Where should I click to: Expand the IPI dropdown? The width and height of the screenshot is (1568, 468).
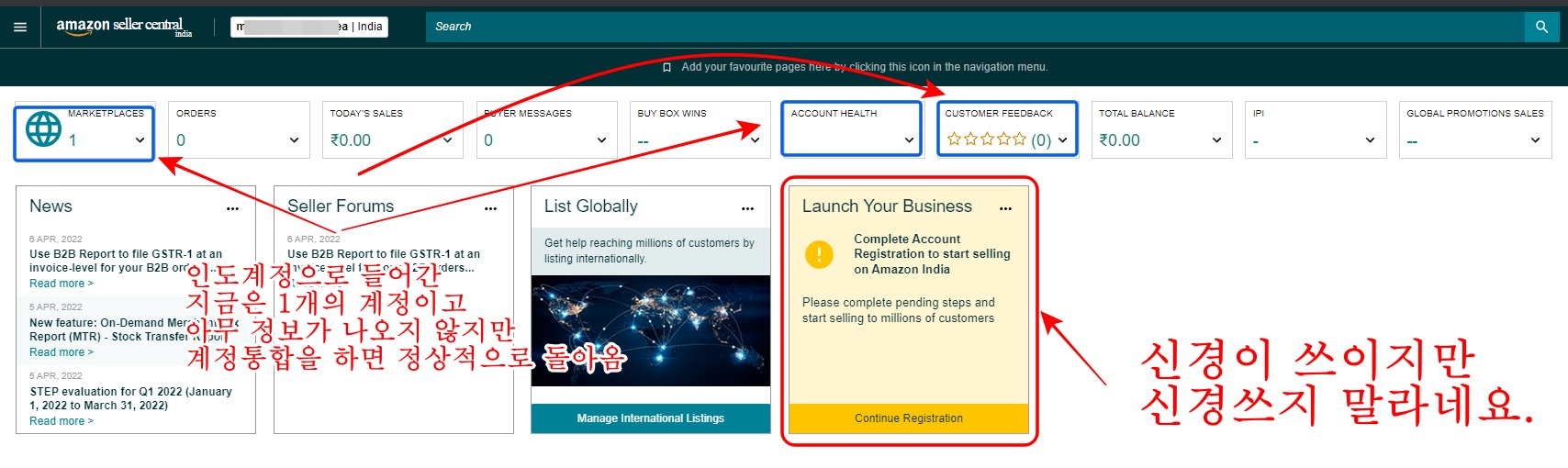pos(1370,140)
